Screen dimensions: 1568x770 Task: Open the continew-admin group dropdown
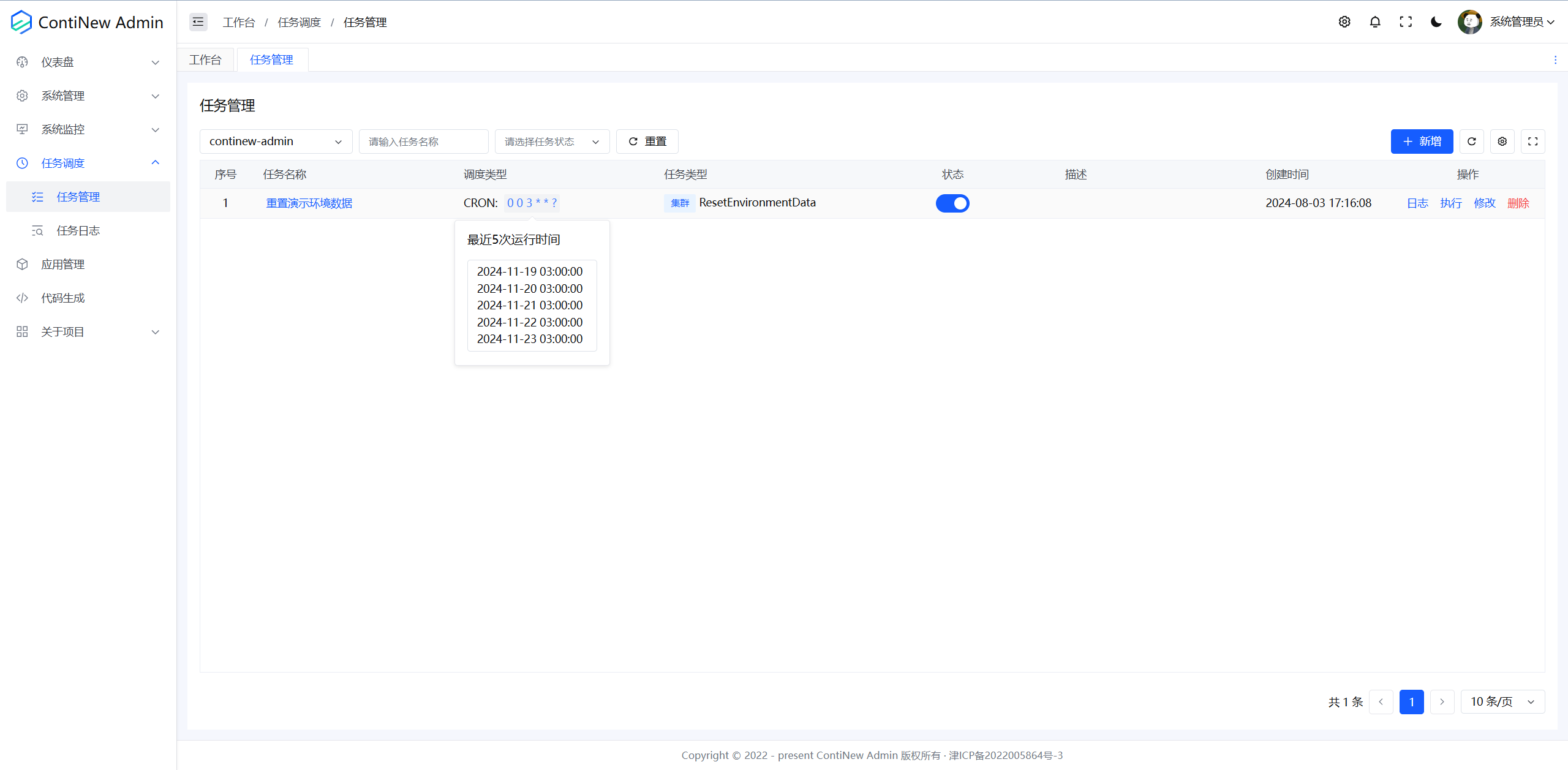(276, 142)
